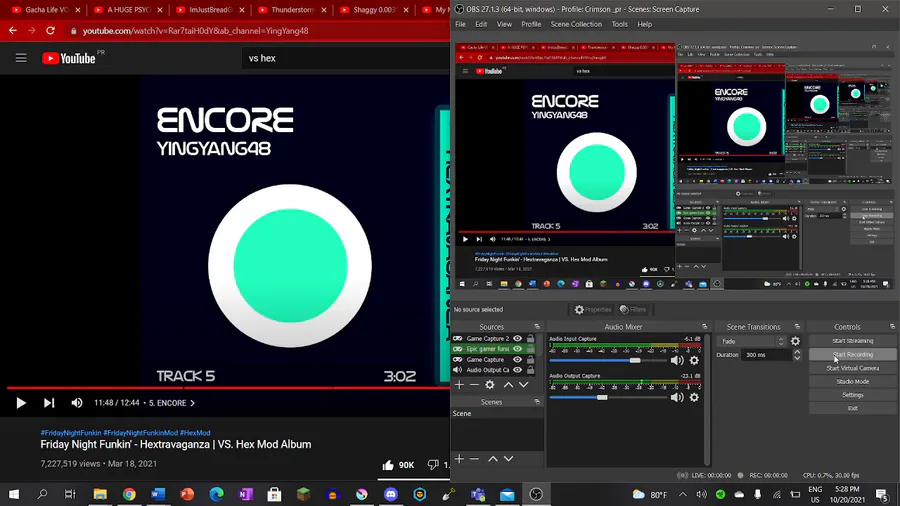Lock the Game Capture 2 source
This screenshot has width=900, height=506.
530,338
